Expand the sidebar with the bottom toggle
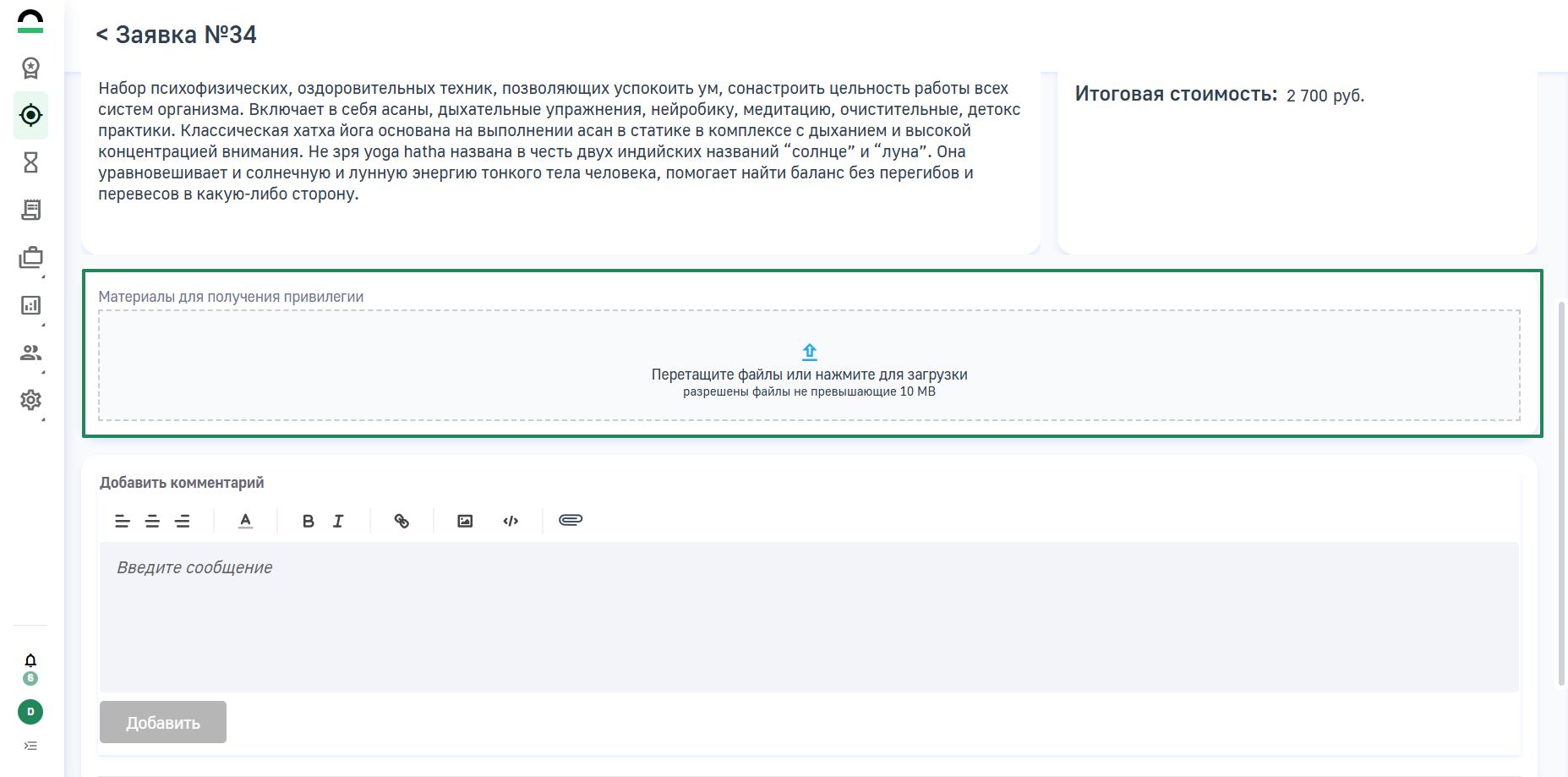The height and width of the screenshot is (777, 1568). (x=30, y=746)
